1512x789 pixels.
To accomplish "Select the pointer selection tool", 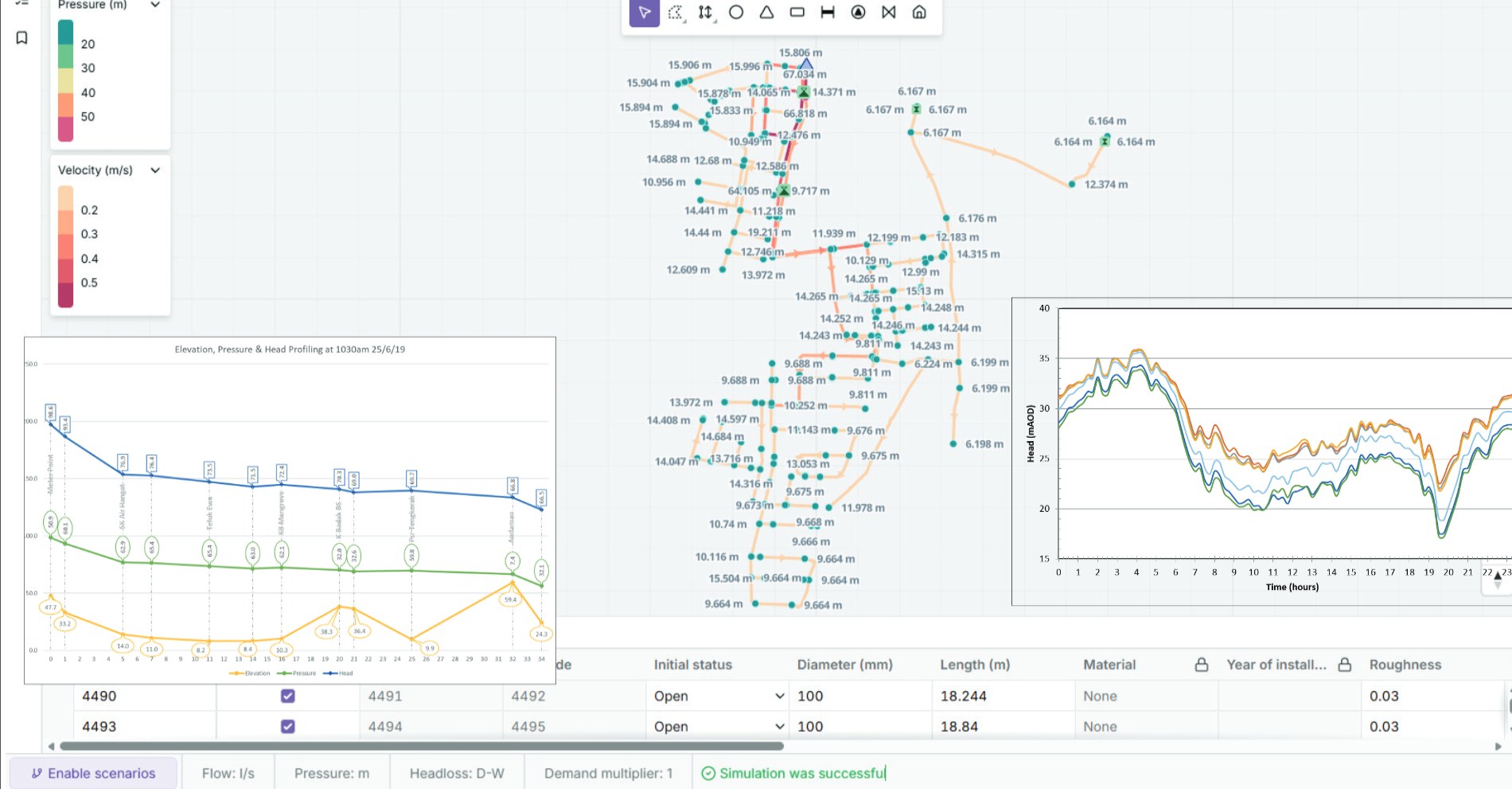I will pyautogui.click(x=645, y=12).
